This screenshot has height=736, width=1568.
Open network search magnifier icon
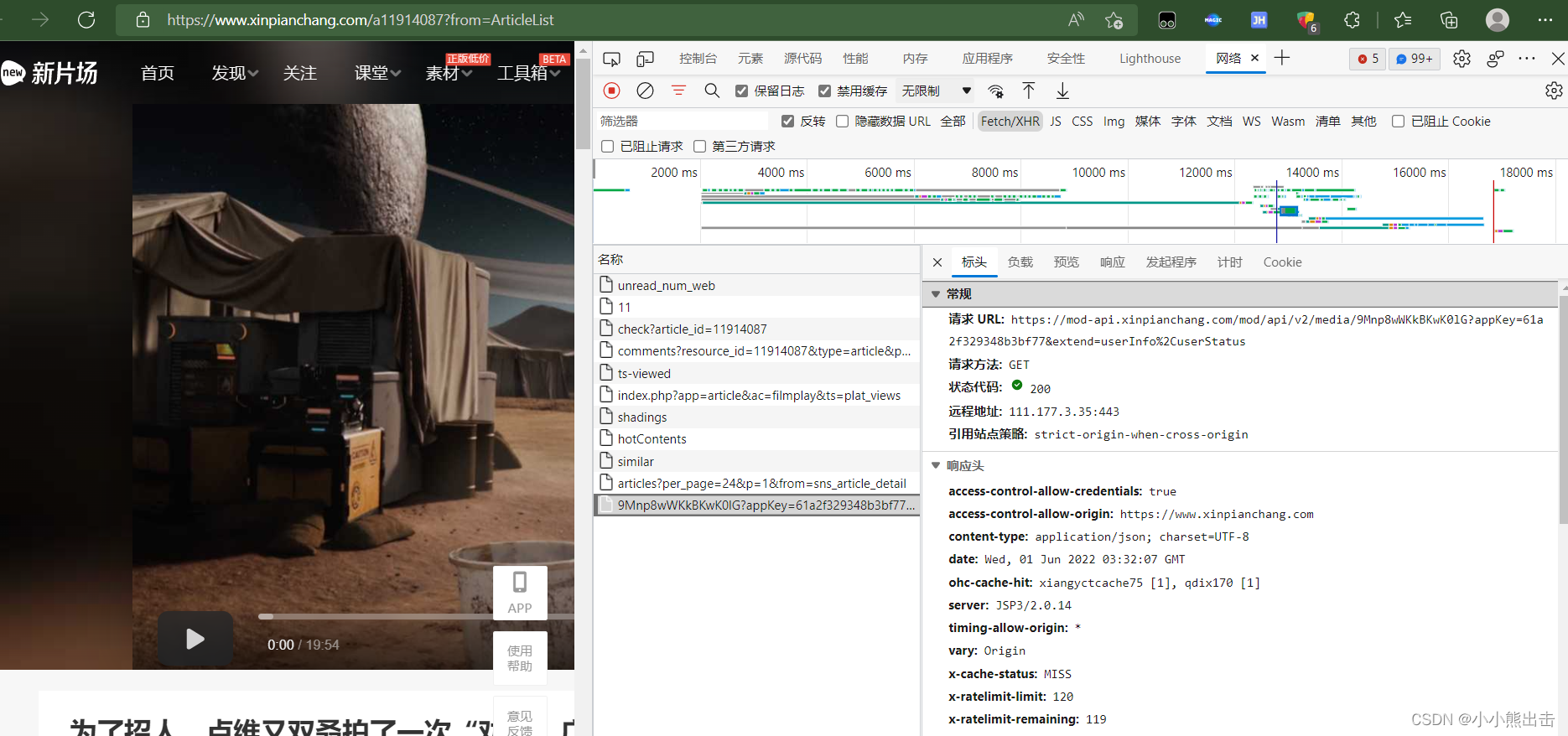[712, 91]
